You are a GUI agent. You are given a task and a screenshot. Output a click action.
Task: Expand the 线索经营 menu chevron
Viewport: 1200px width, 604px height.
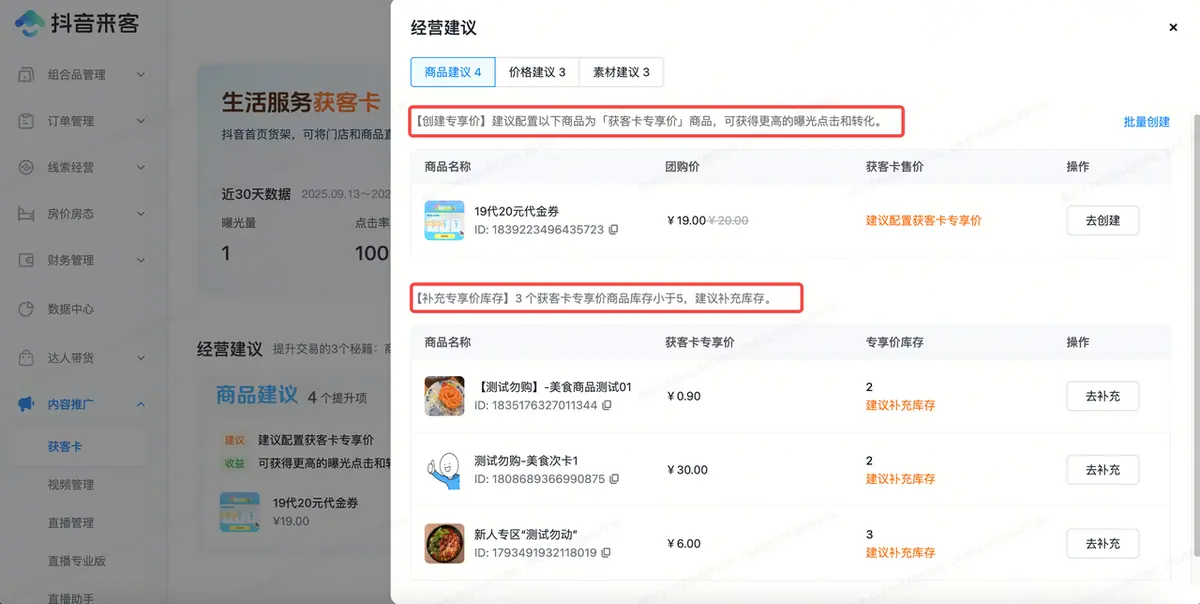pyautogui.click(x=141, y=167)
